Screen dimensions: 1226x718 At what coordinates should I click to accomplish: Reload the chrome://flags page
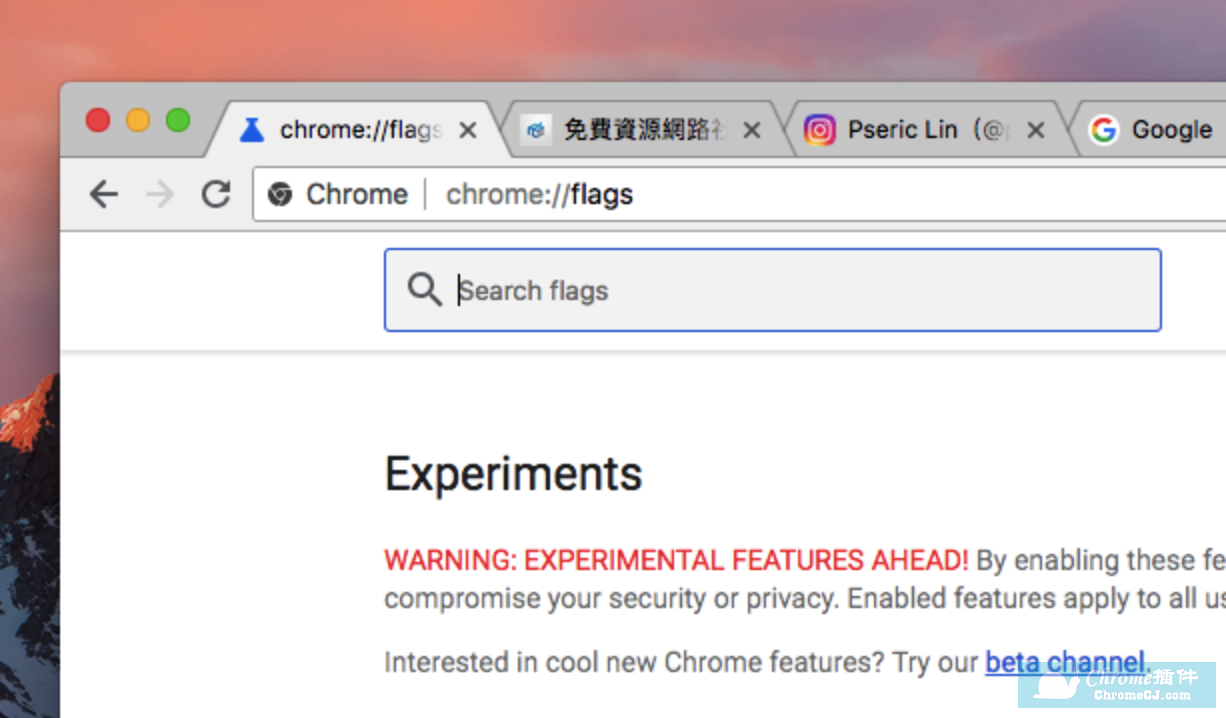tap(216, 194)
